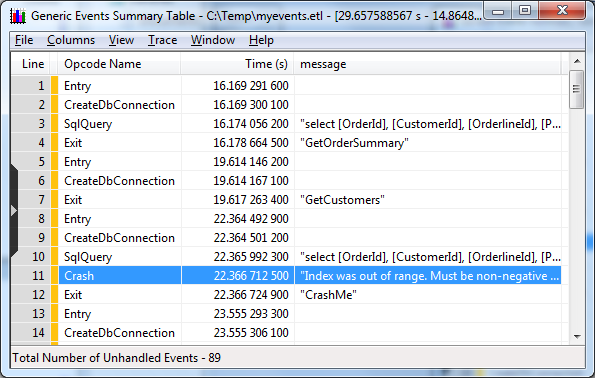
Task: Click Entry opcode on line 8
Action: pos(77,219)
